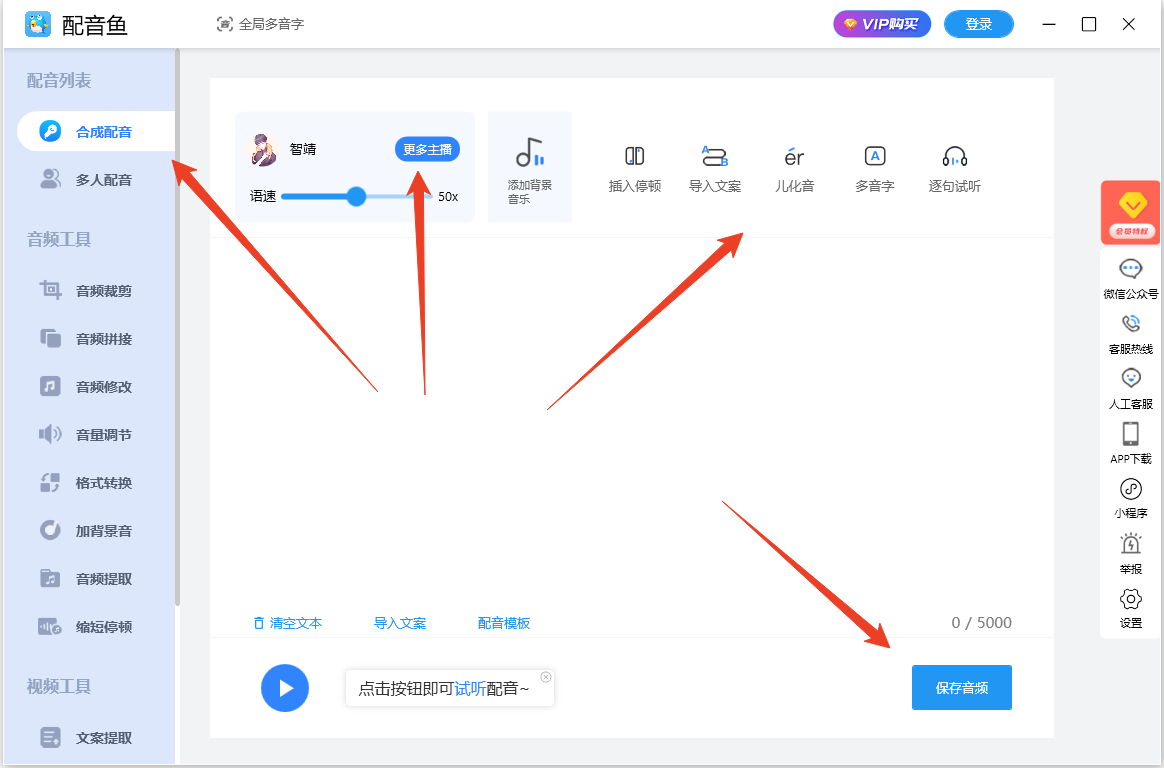Screen dimensions: 1164x768
Task: Minimize the 配音鱼 window
Action: (x=1049, y=24)
